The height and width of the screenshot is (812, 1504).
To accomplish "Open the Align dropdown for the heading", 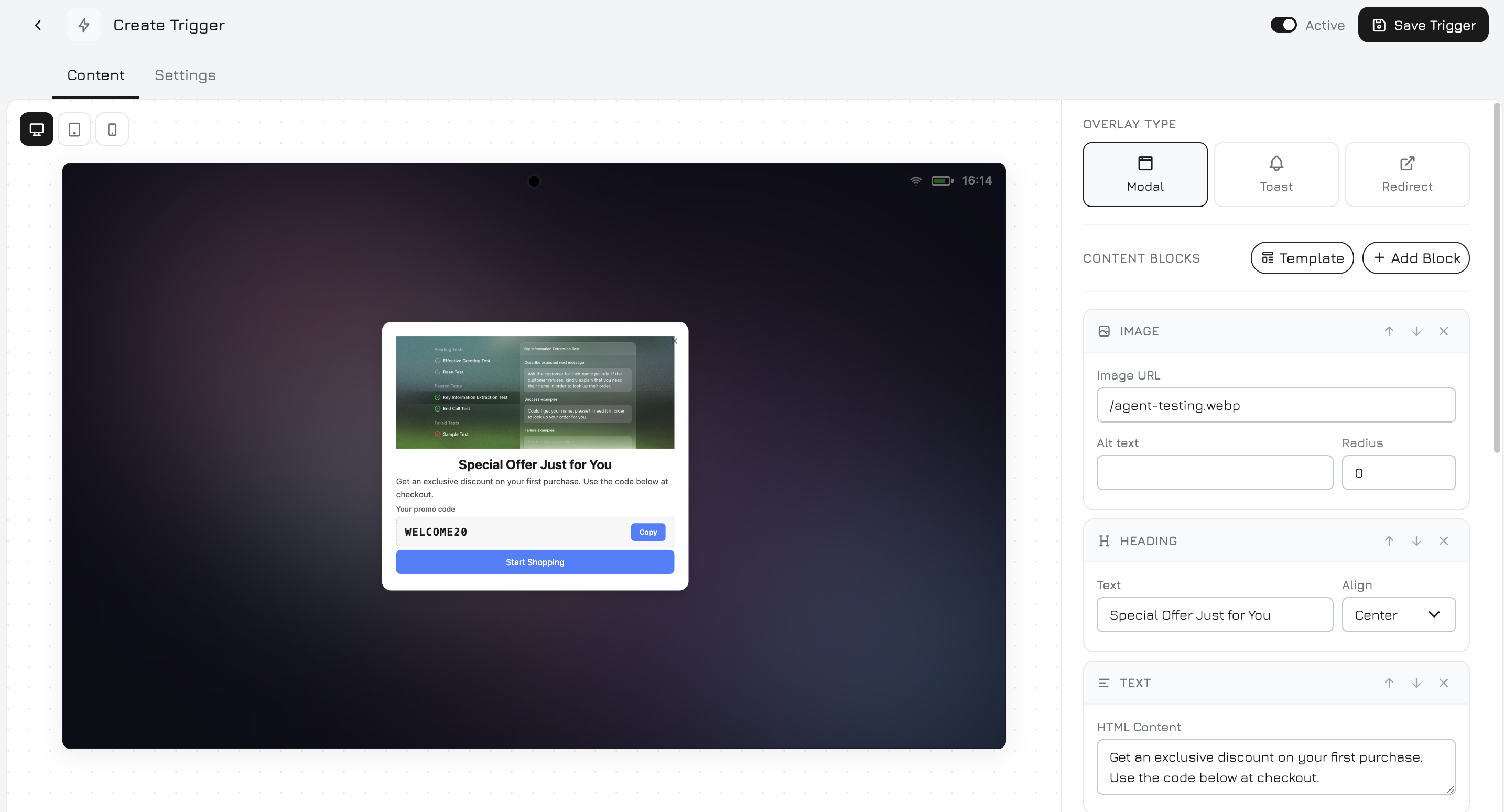I will click(1399, 615).
